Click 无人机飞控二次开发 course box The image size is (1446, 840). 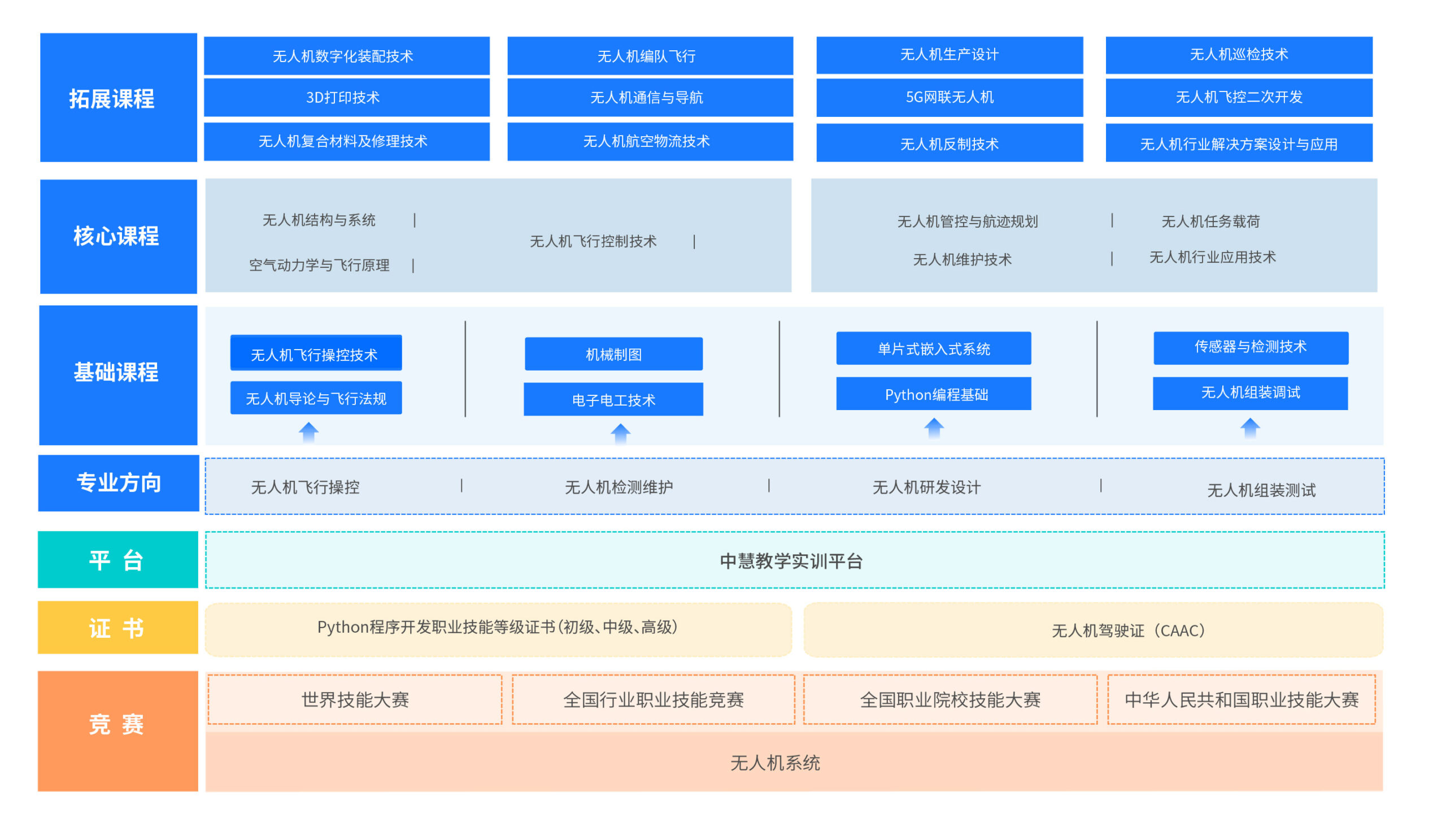(x=1238, y=98)
